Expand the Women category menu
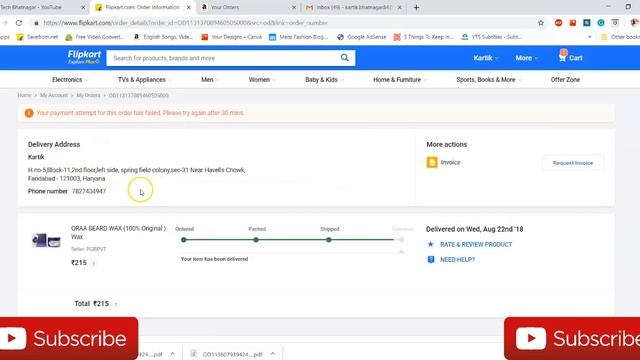 tap(262, 80)
